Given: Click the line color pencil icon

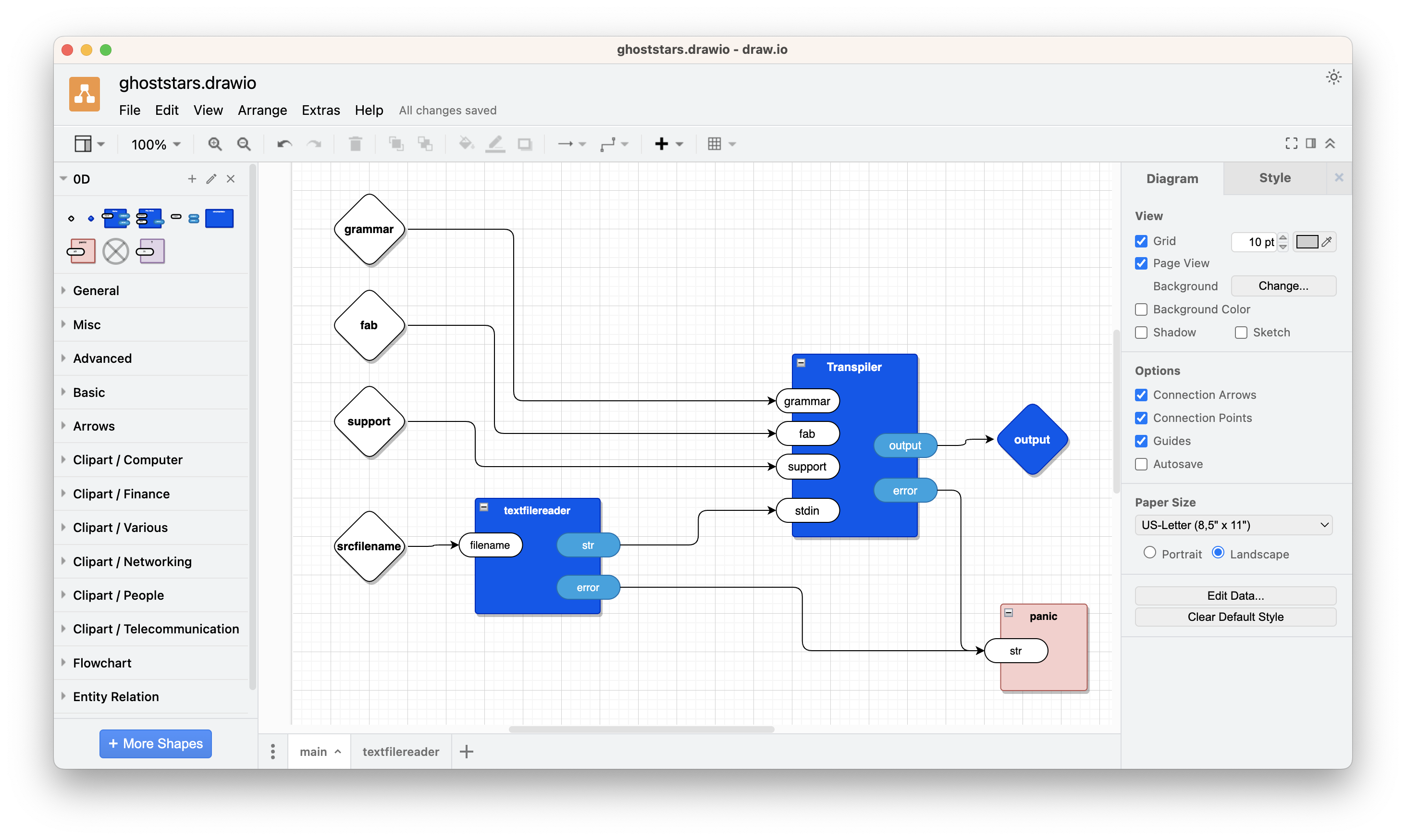Looking at the screenshot, I should tap(495, 144).
